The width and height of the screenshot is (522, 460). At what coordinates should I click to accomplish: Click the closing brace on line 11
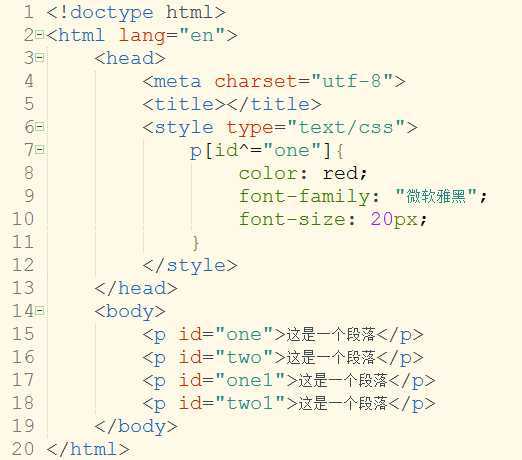point(196,243)
